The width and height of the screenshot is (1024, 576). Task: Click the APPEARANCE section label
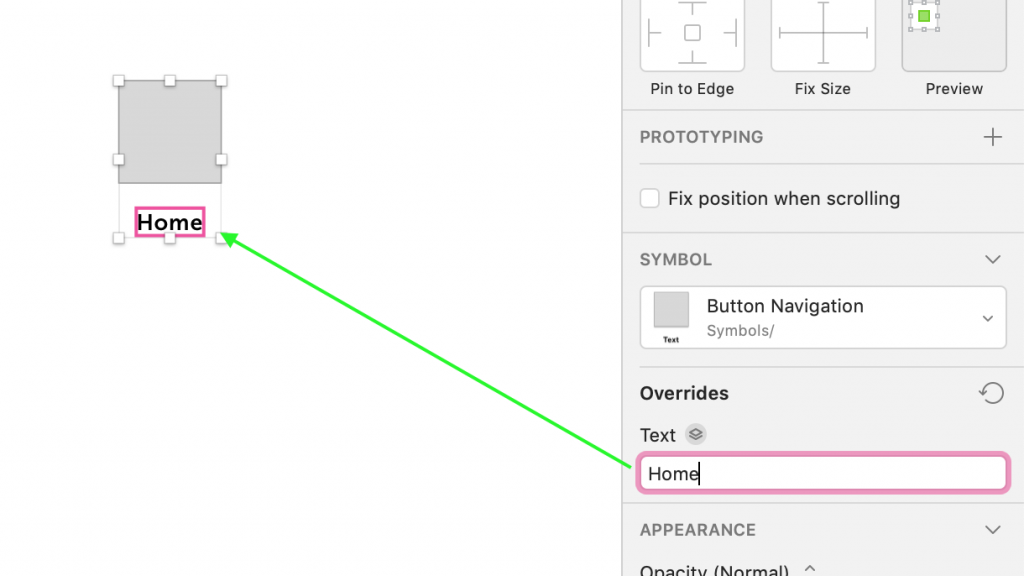click(697, 530)
